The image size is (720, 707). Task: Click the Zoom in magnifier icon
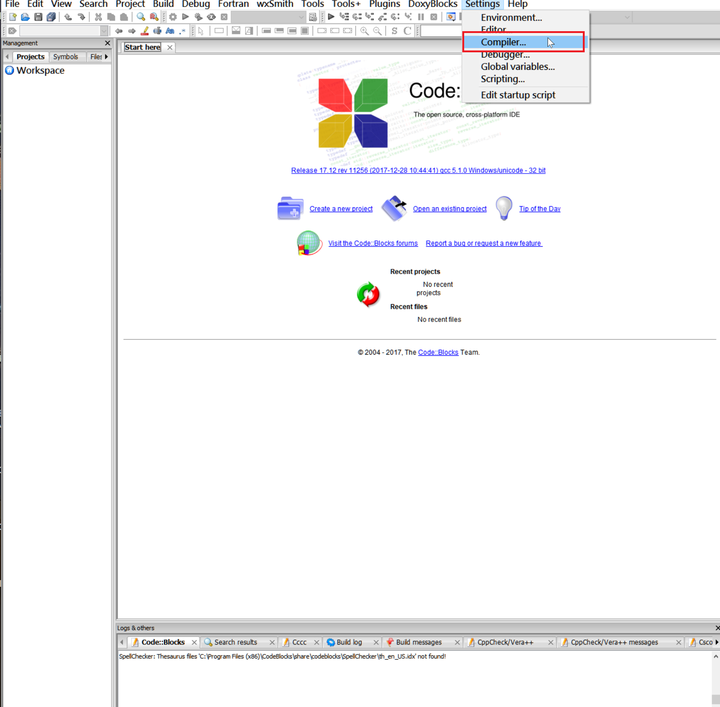(364, 31)
